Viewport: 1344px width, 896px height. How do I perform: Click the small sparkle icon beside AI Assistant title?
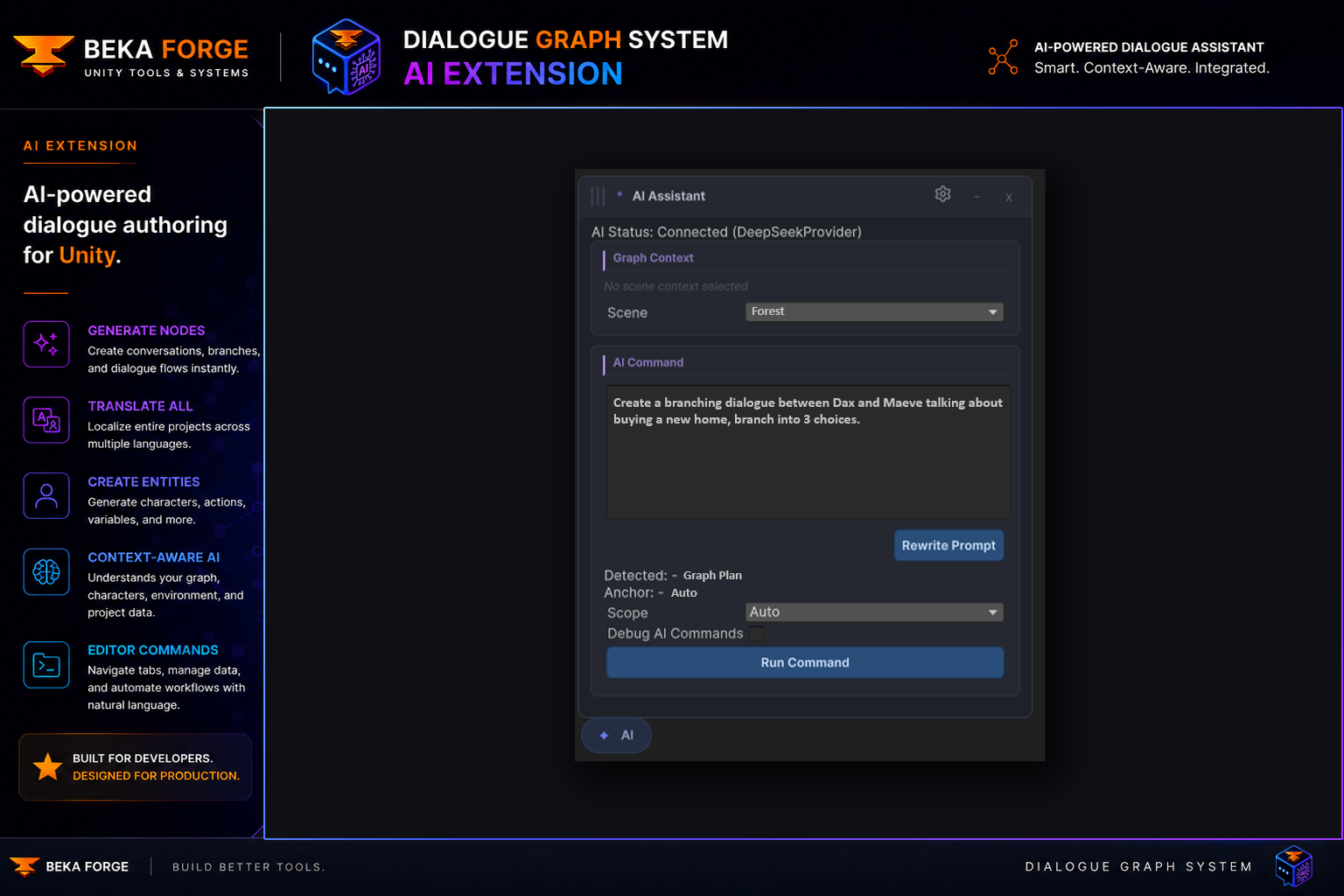point(619,194)
